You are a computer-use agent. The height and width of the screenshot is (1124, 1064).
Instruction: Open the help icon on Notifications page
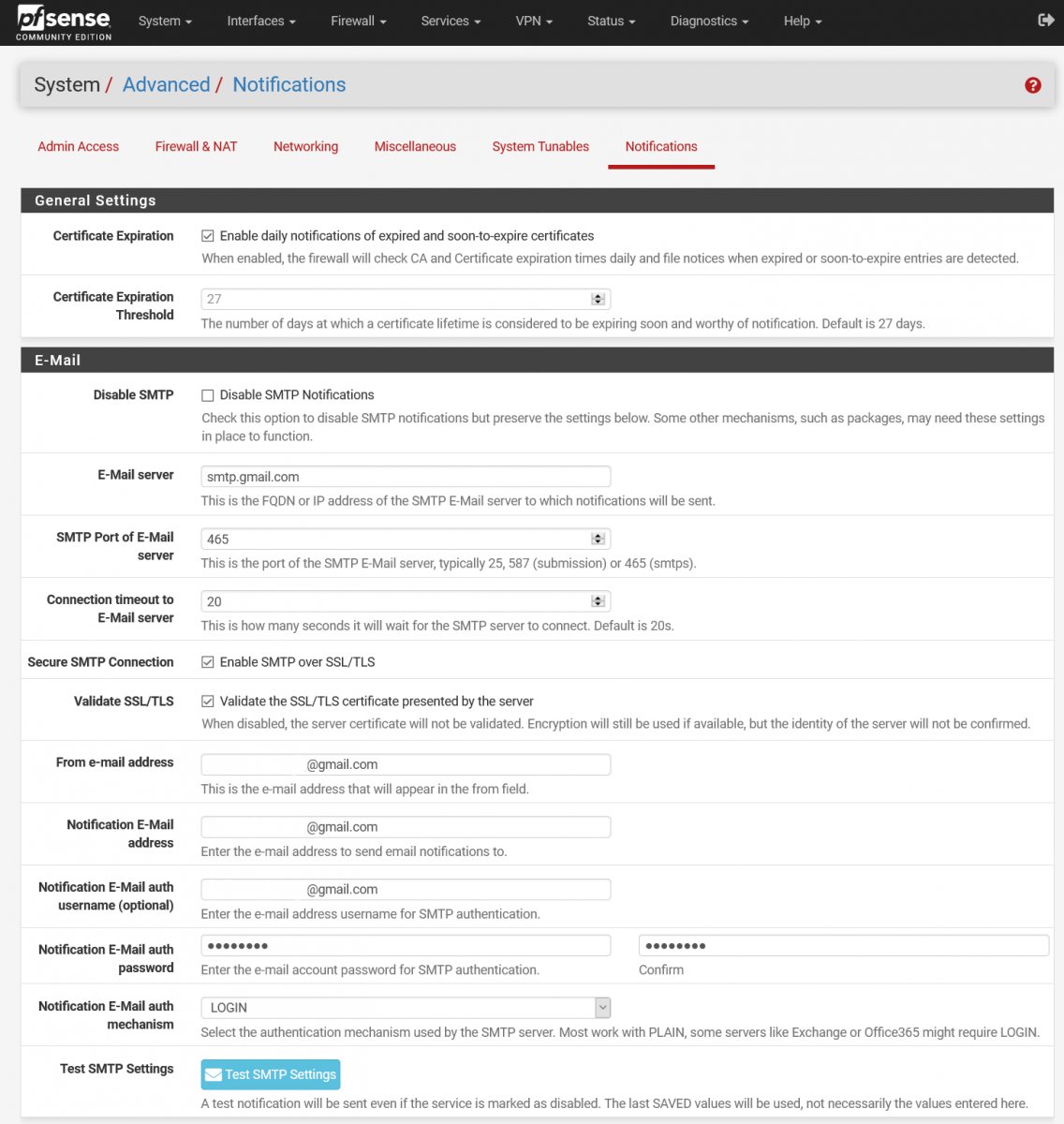(x=1032, y=84)
